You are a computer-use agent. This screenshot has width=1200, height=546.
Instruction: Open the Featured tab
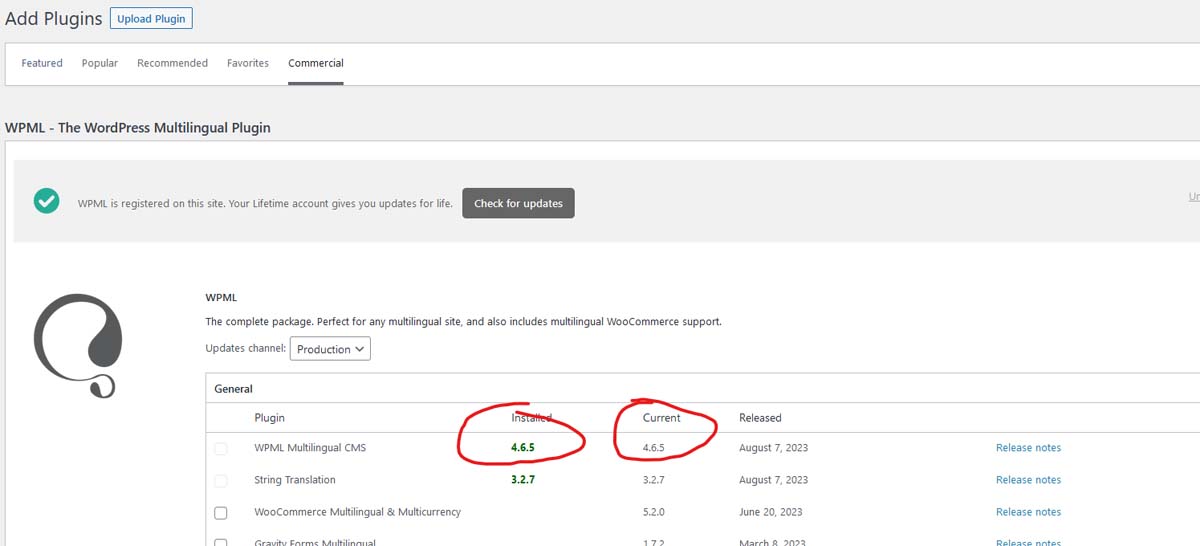42,63
